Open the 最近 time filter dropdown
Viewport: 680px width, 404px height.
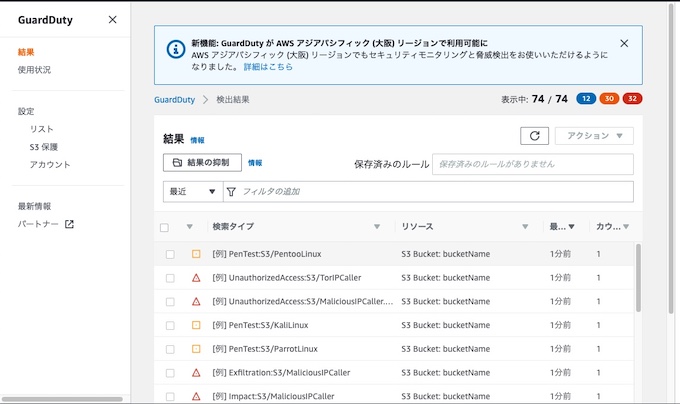point(193,192)
